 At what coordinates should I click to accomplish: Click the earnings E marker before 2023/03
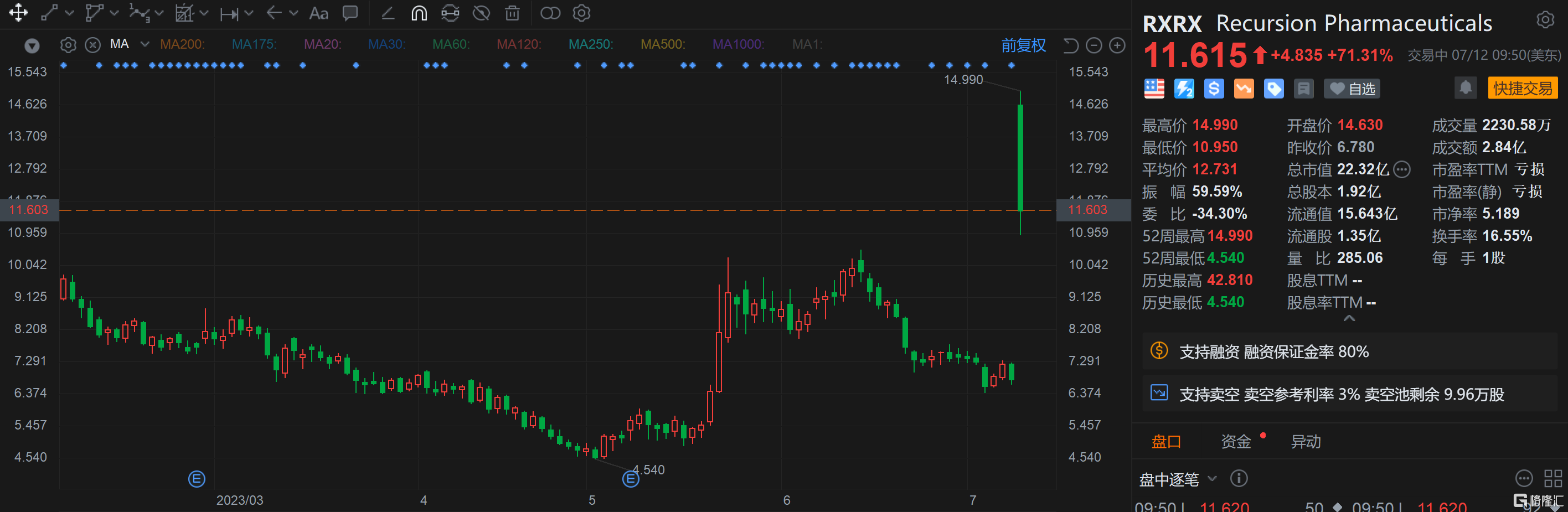coord(197,479)
